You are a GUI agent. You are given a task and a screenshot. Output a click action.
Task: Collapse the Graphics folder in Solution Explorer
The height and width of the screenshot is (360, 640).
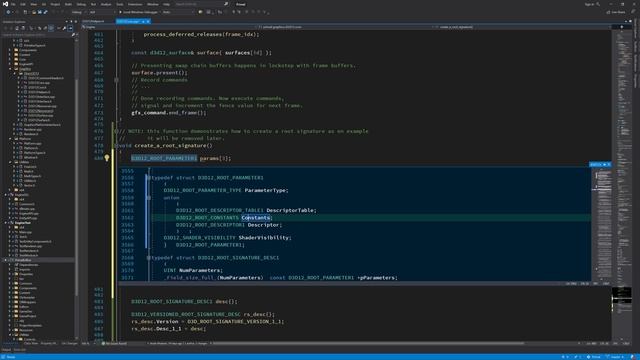(x=10, y=69)
